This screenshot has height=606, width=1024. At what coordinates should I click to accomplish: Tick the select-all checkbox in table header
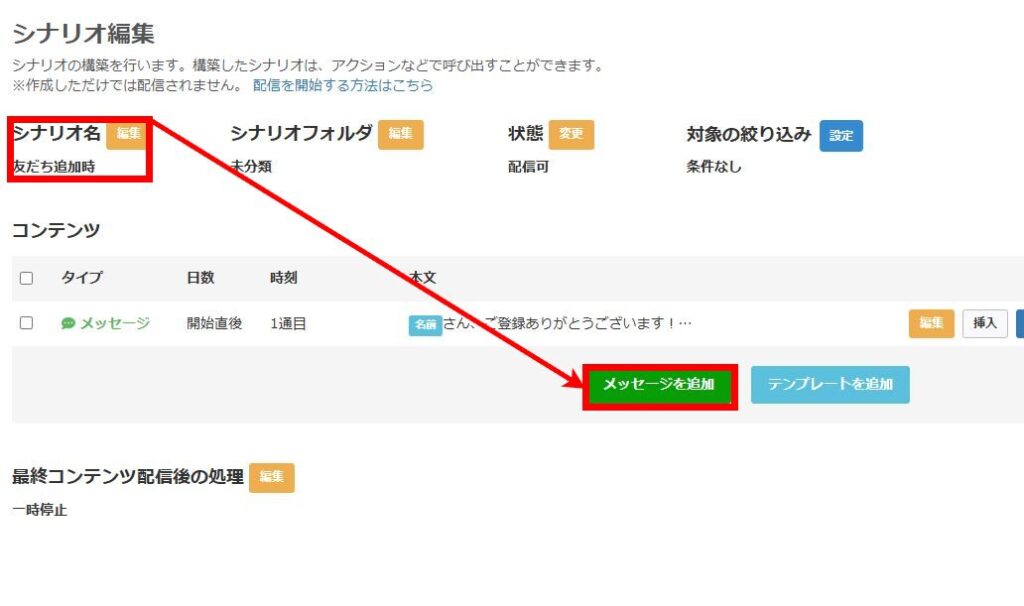tap(26, 278)
